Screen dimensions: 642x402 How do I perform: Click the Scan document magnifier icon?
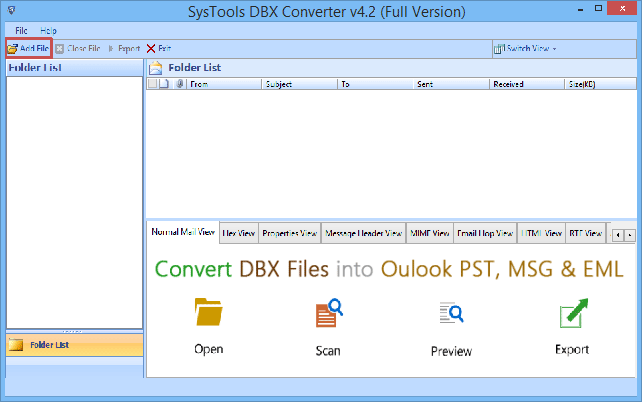click(x=329, y=313)
